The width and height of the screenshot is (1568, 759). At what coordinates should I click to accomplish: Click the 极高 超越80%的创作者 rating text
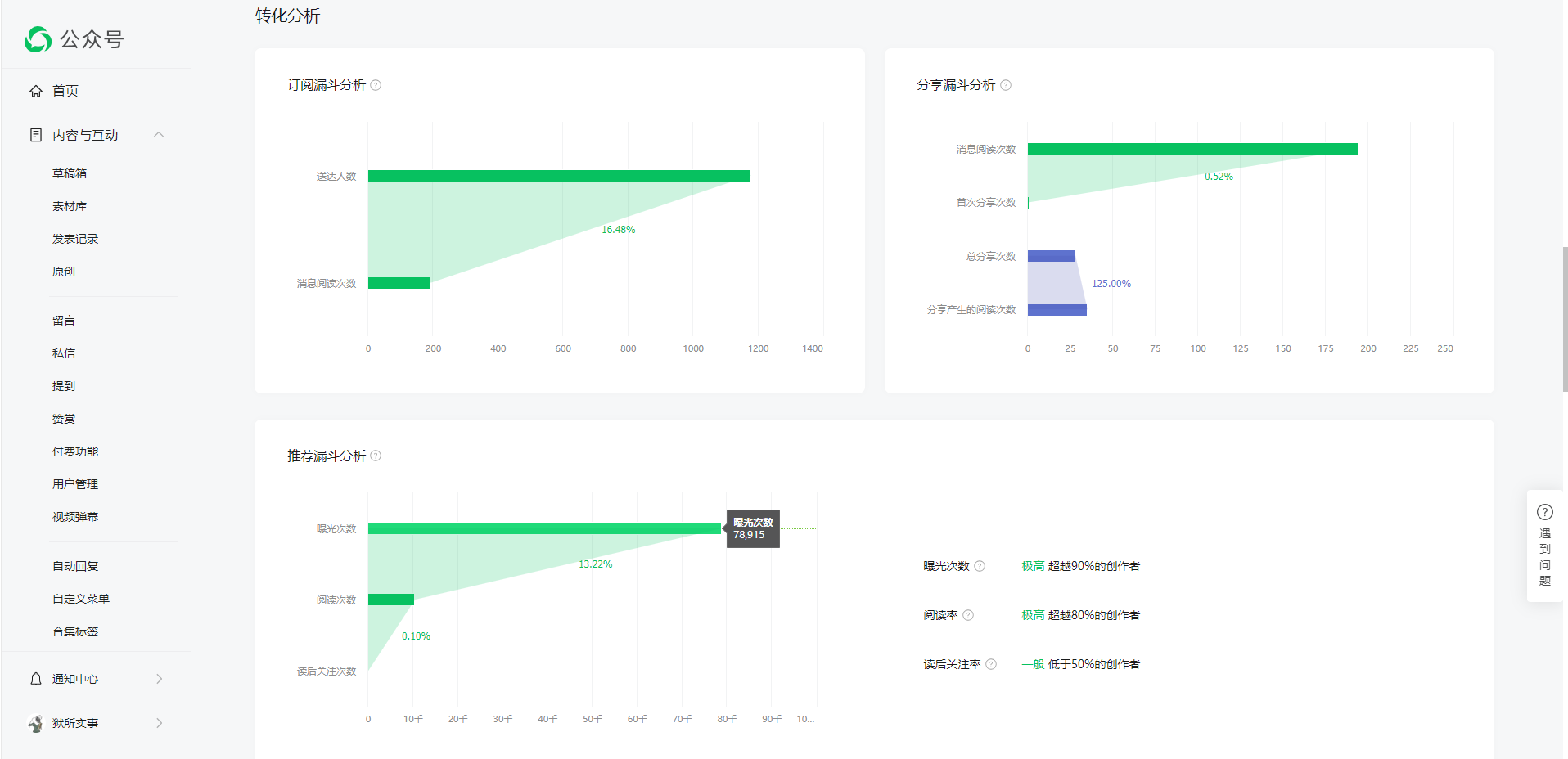click(x=1080, y=615)
